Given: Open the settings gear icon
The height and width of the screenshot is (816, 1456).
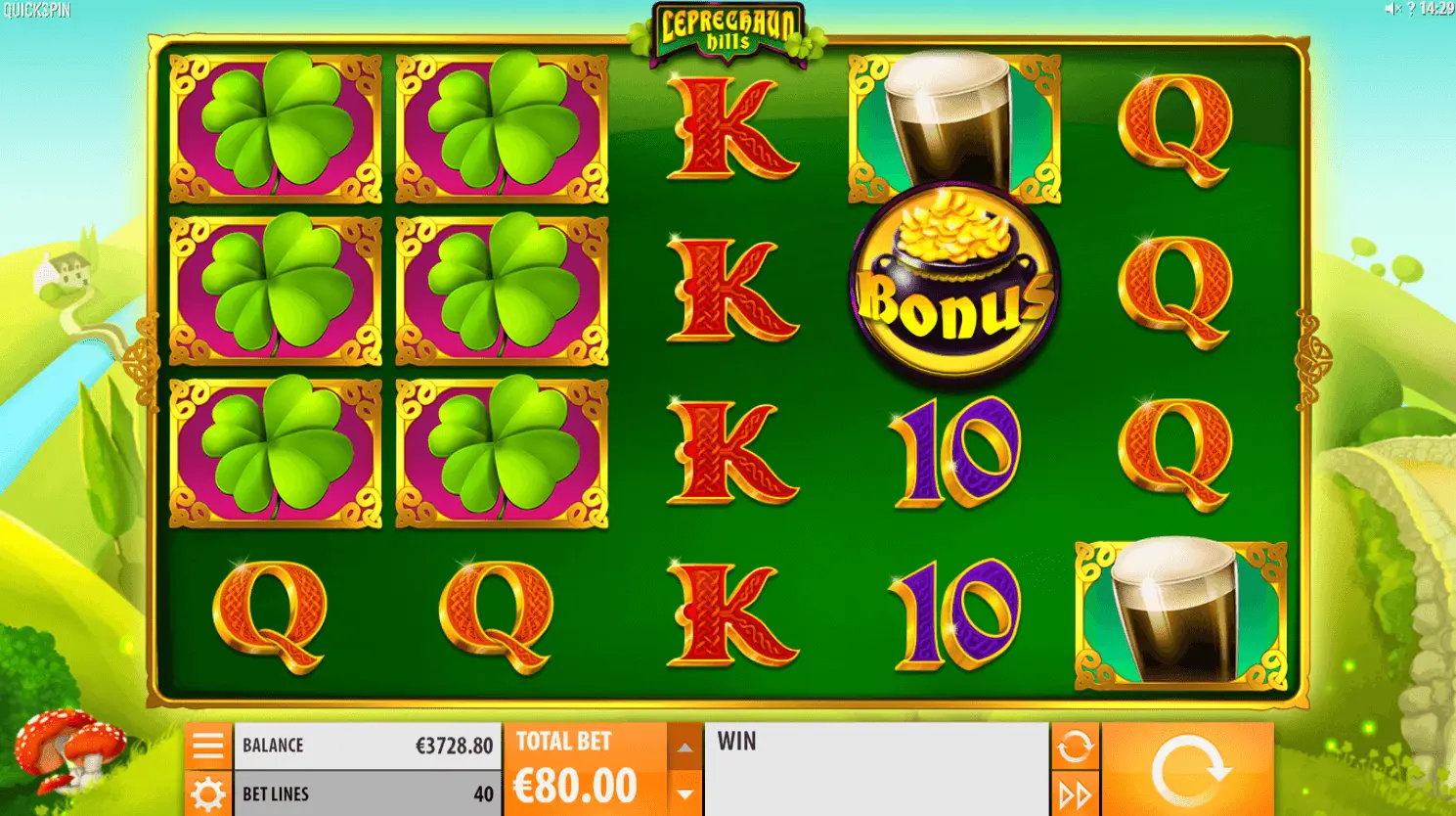Looking at the screenshot, I should (x=208, y=794).
